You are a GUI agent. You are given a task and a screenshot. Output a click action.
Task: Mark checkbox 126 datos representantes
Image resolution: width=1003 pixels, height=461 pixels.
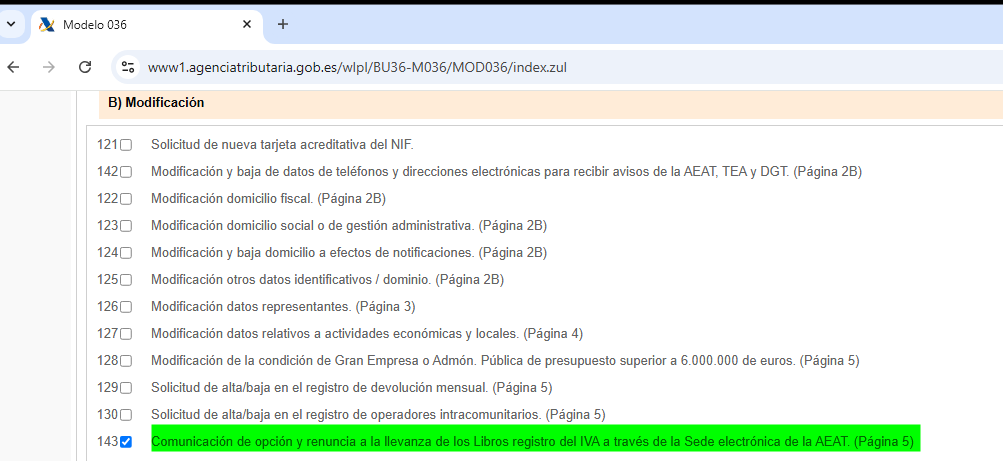pyautogui.click(x=126, y=307)
